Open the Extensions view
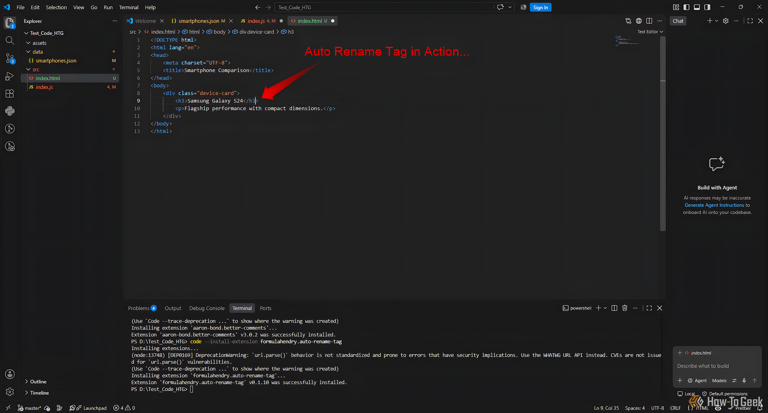 (x=9, y=94)
